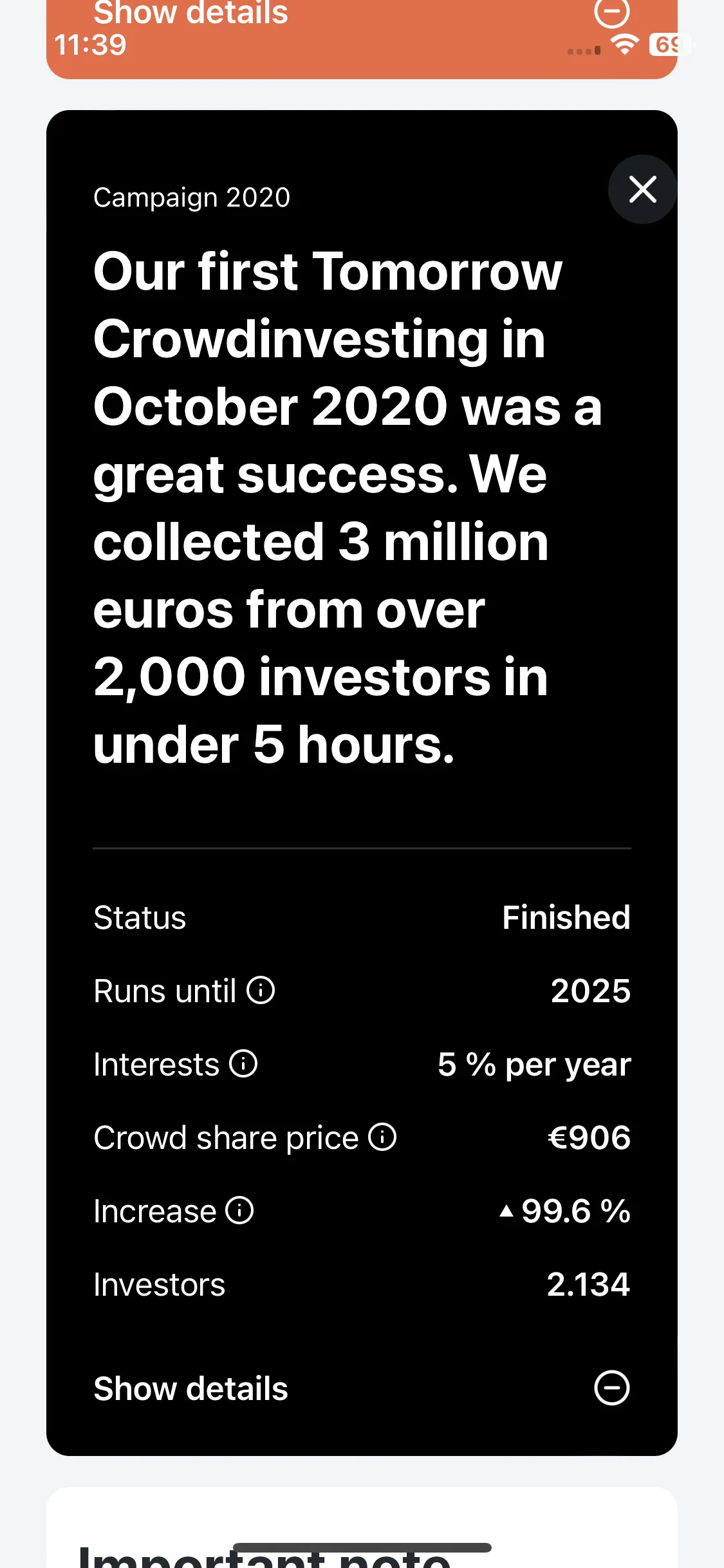Tap the info icon beside Increase
This screenshot has height=1568, width=724.
(x=240, y=1210)
